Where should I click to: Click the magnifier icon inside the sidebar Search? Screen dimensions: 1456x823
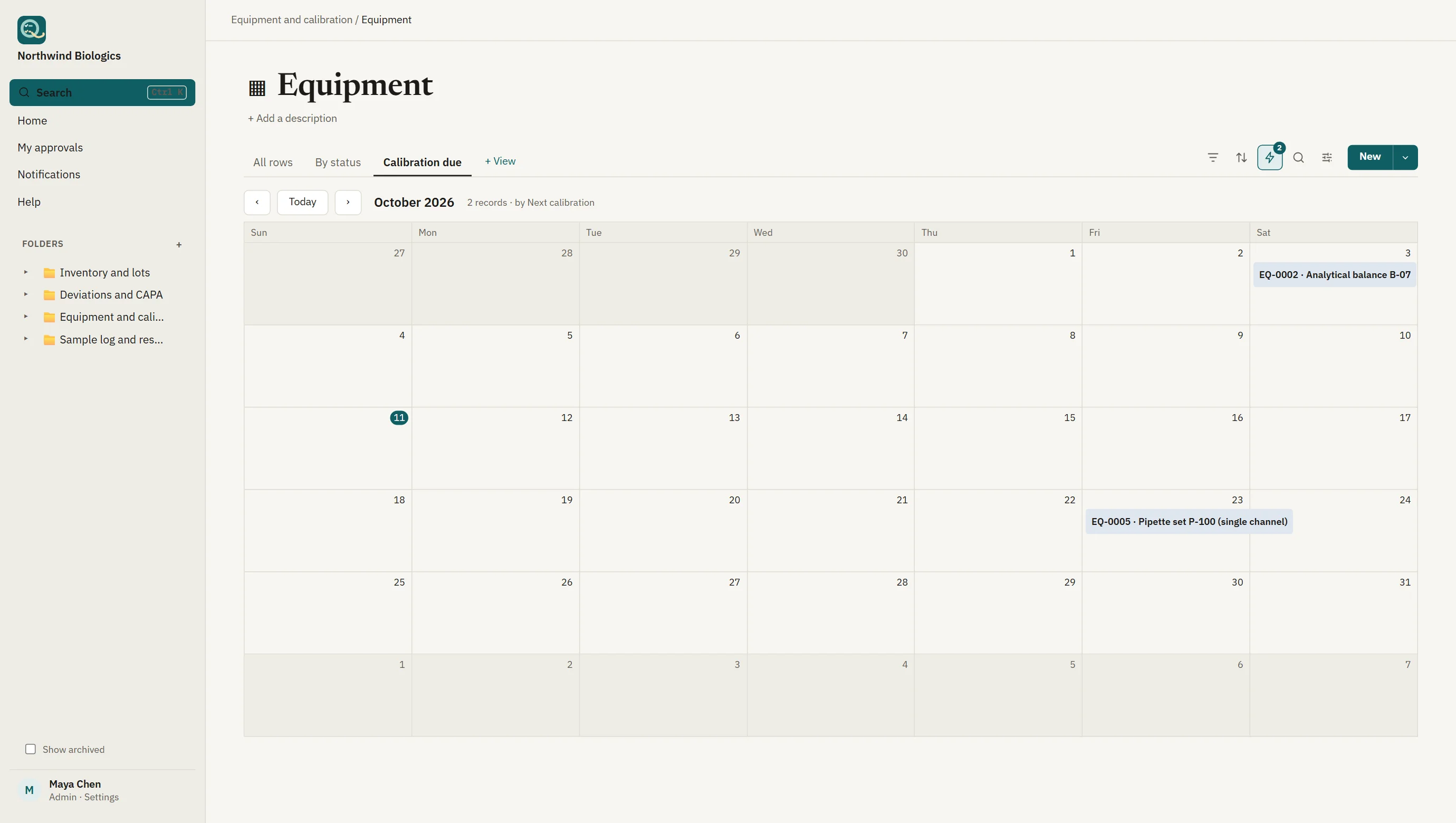(x=24, y=92)
